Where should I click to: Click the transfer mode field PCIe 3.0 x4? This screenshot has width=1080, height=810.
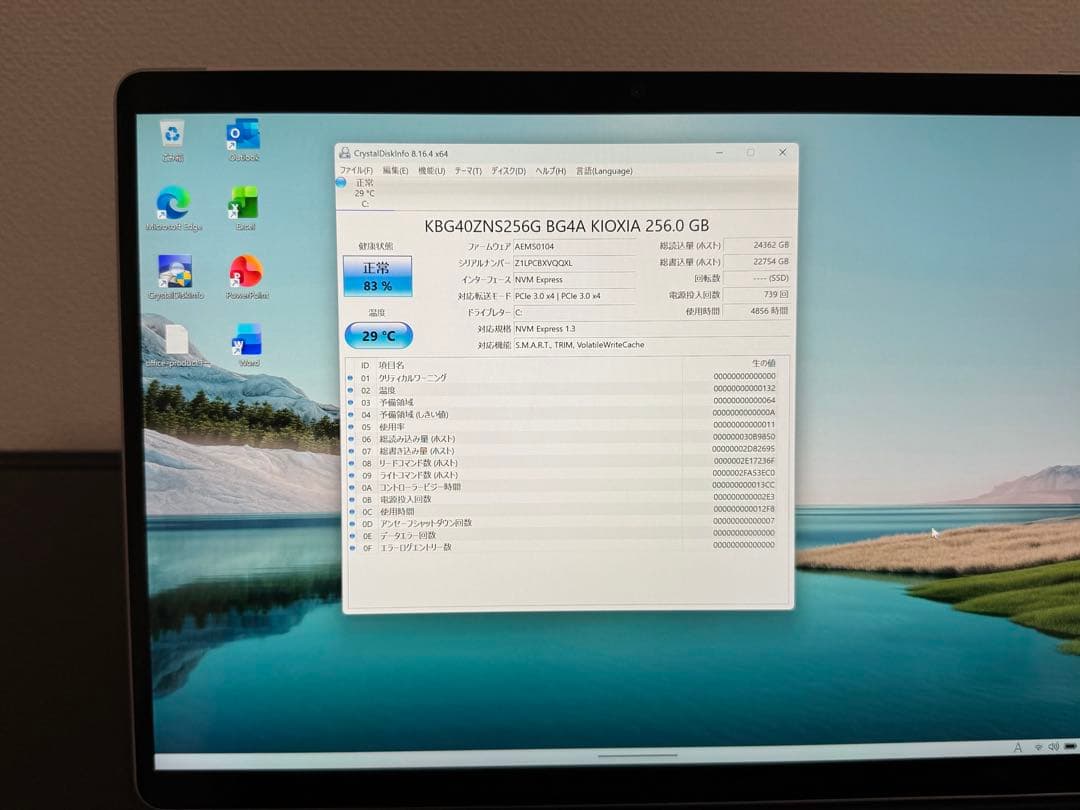(x=574, y=296)
